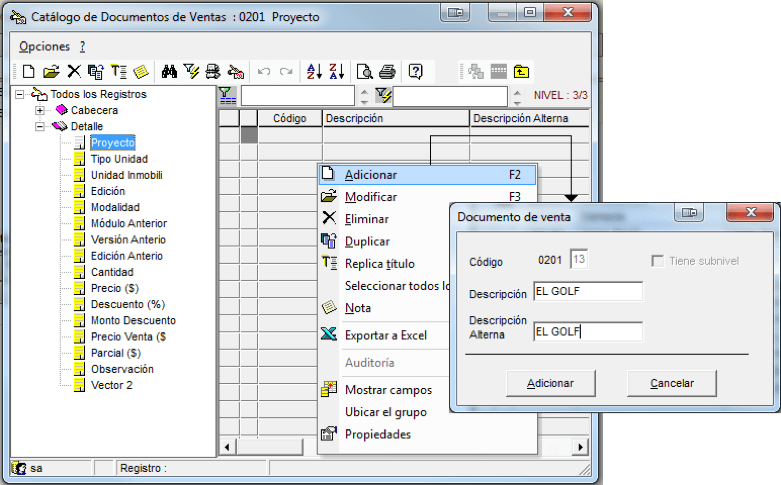Expand the Cabecera tree node
The image size is (781, 485).
(x=40, y=110)
